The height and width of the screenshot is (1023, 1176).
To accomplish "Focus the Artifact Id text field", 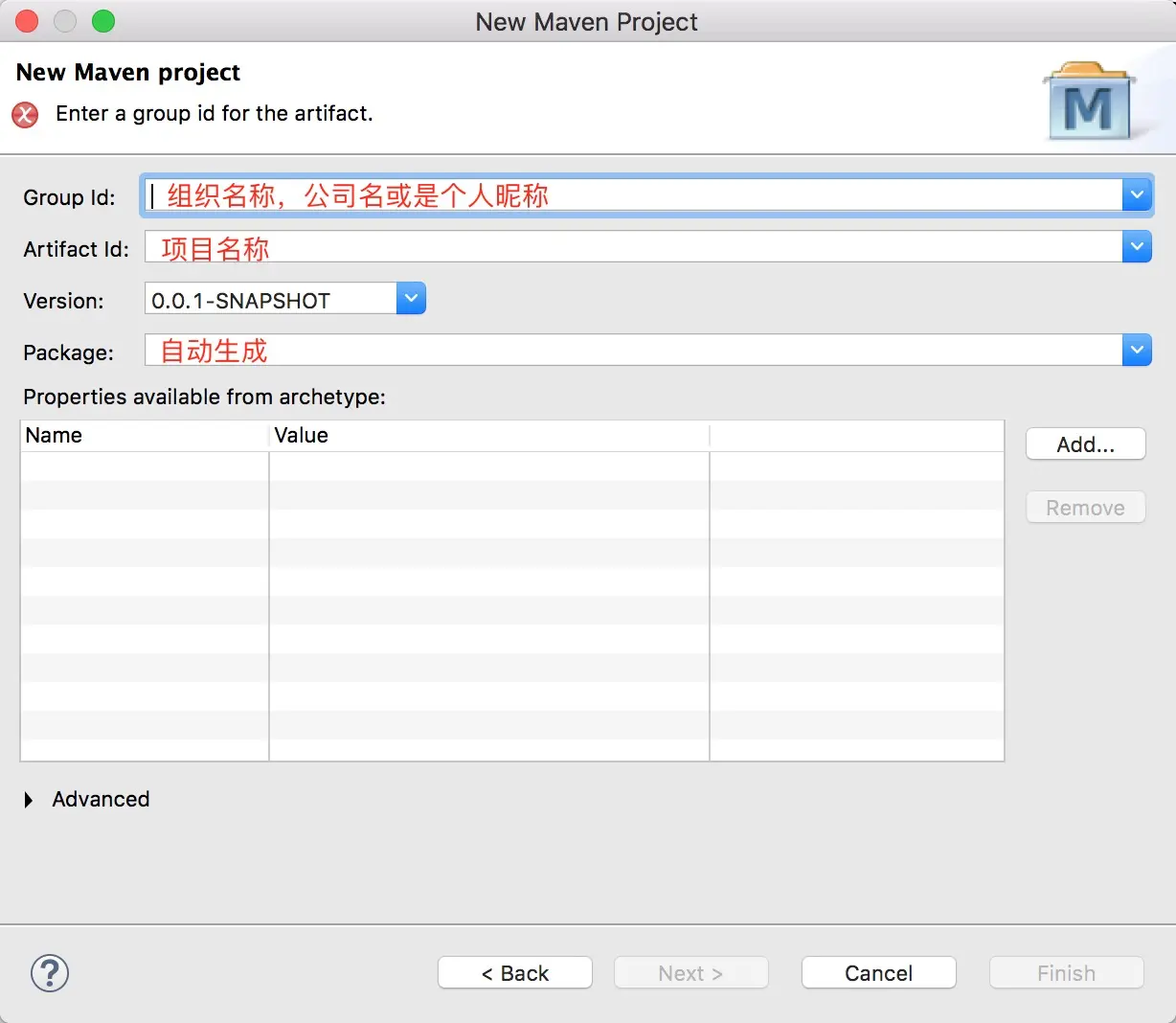I will click(x=633, y=247).
